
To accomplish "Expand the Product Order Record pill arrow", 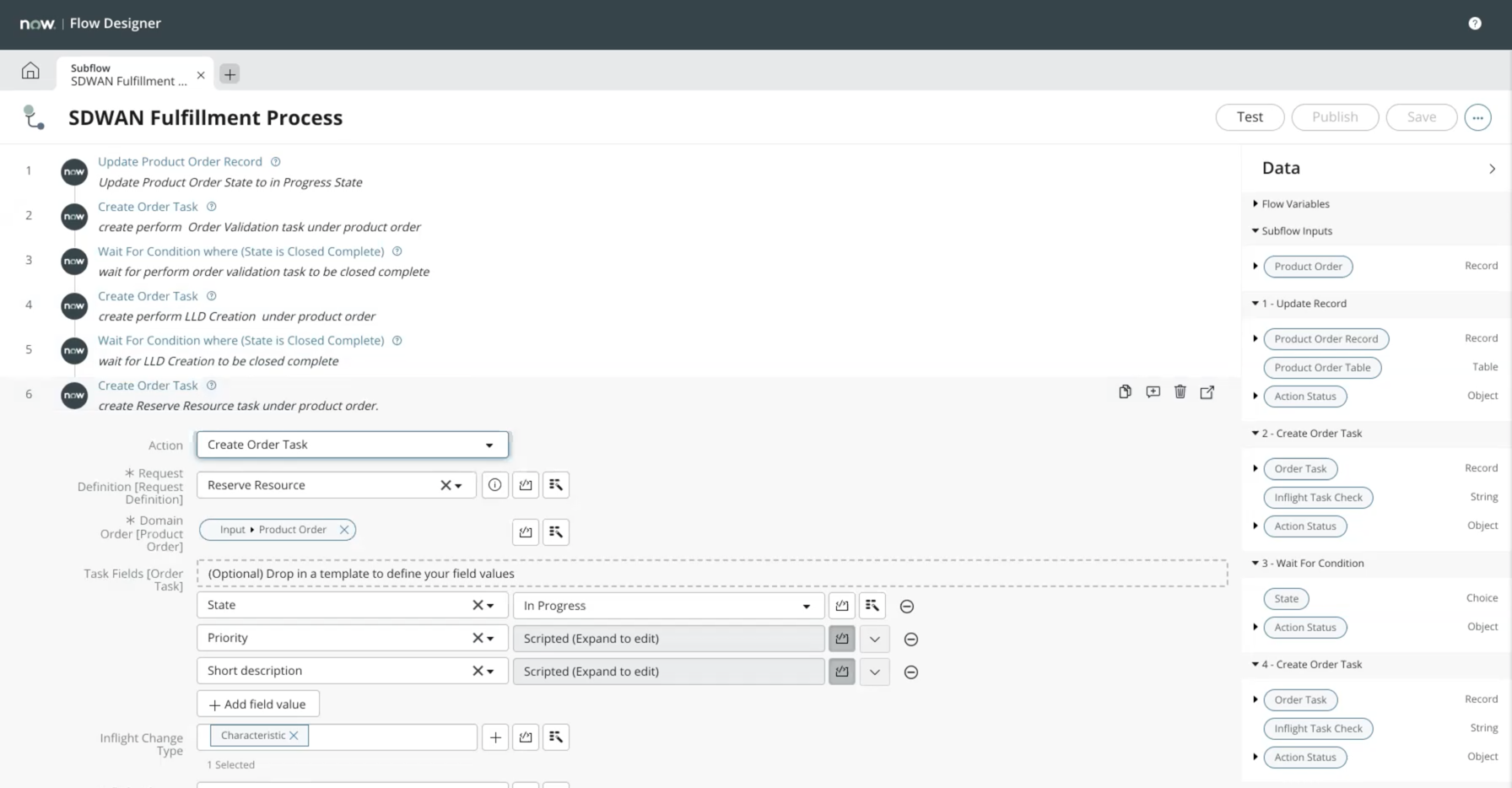I will 1255,338.
